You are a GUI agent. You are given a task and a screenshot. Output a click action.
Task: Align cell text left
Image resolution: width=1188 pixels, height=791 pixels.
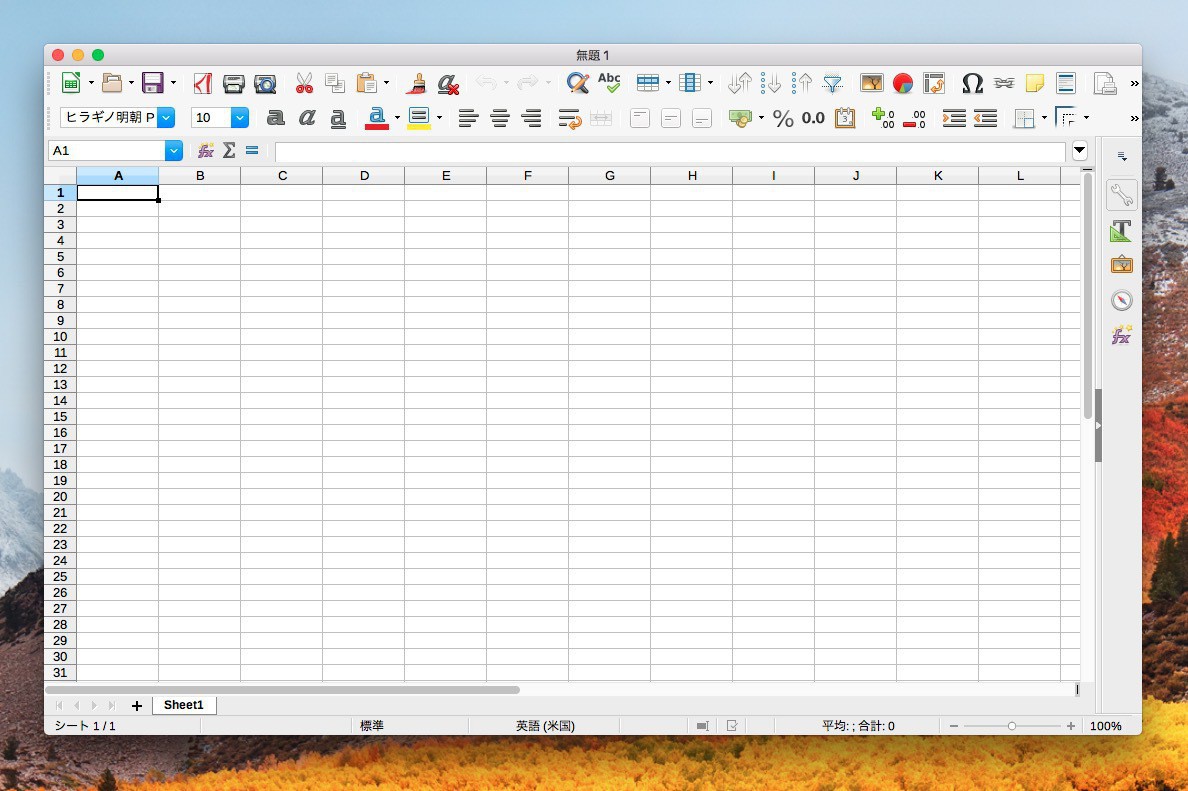point(468,118)
